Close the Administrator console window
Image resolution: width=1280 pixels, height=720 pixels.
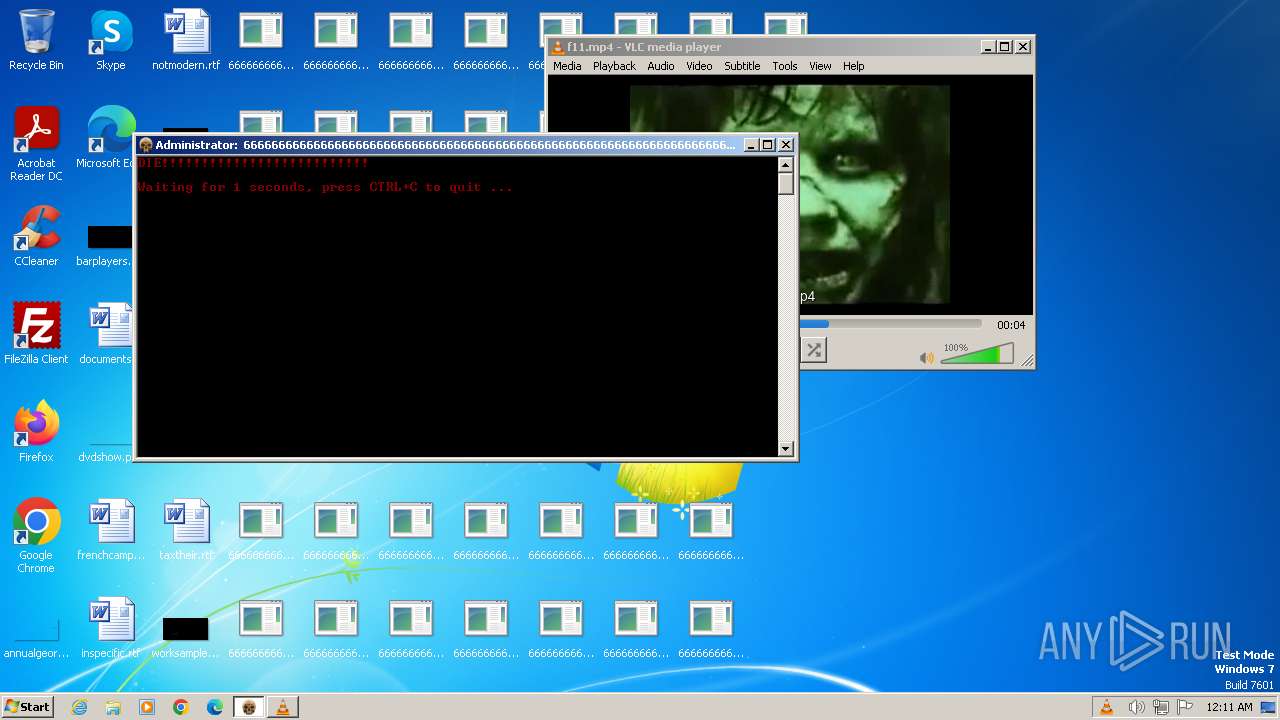click(x=786, y=145)
